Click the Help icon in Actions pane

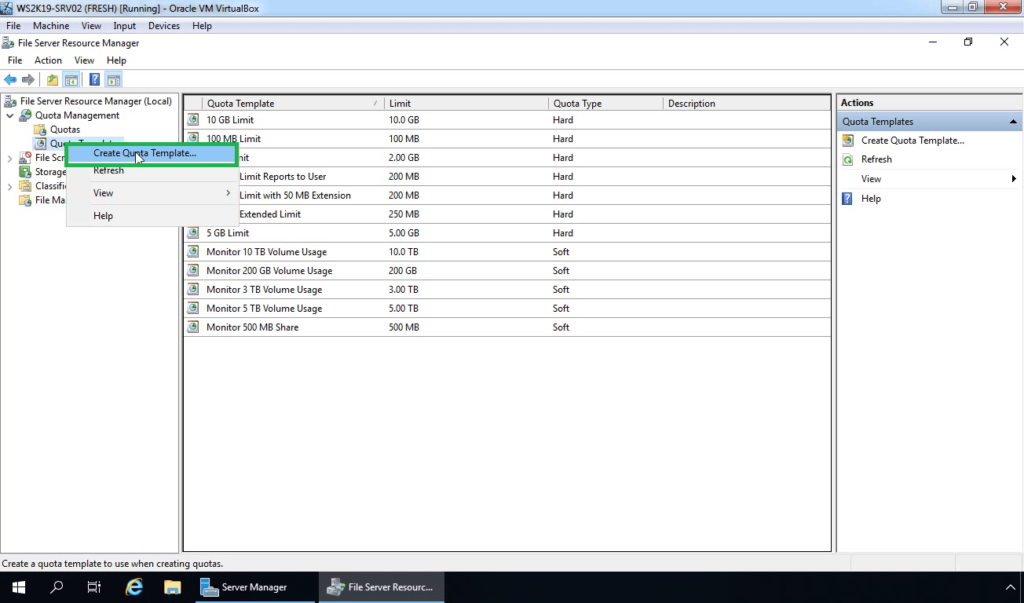click(847, 199)
